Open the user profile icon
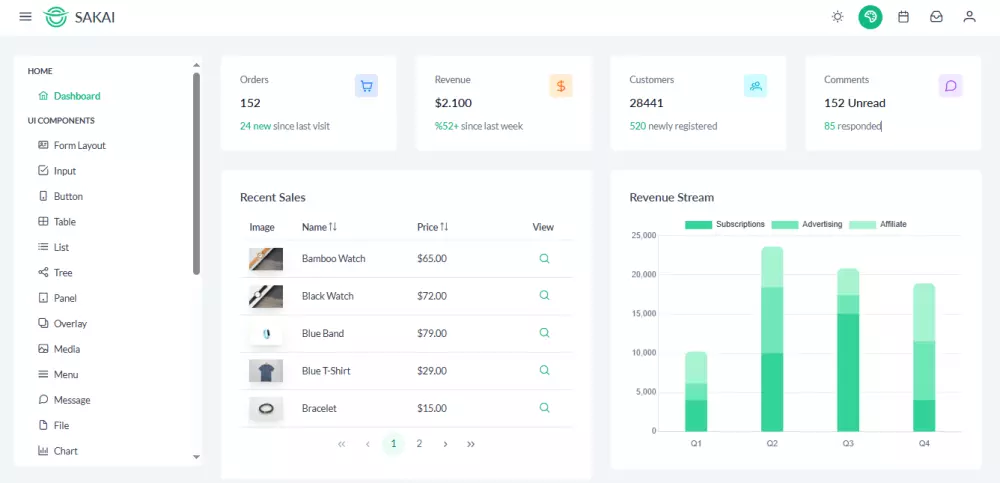 pos(969,17)
